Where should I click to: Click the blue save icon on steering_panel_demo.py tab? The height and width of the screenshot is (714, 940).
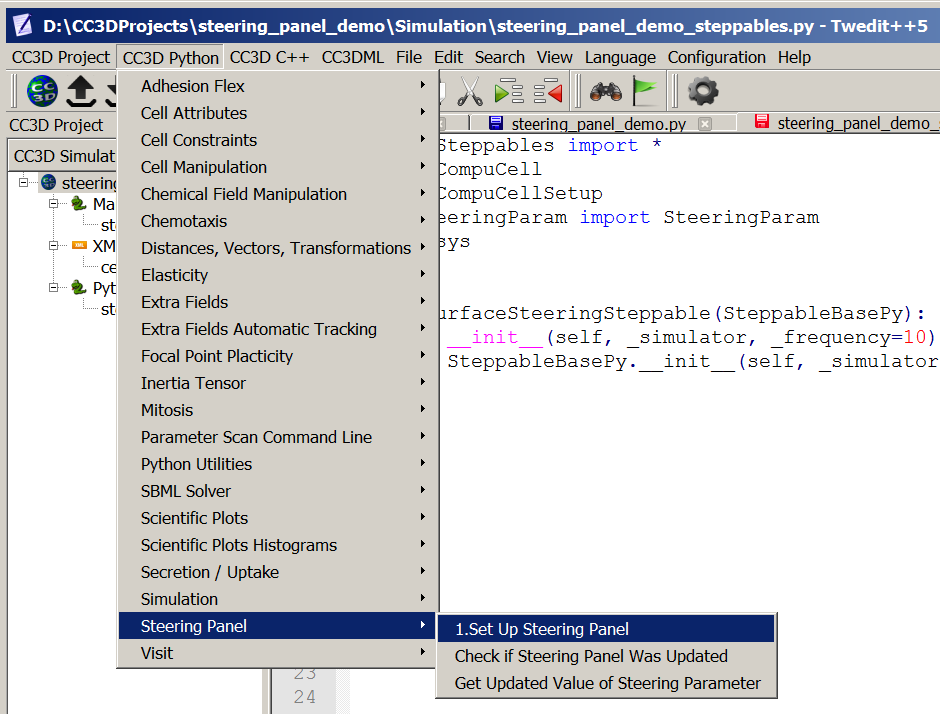point(496,123)
